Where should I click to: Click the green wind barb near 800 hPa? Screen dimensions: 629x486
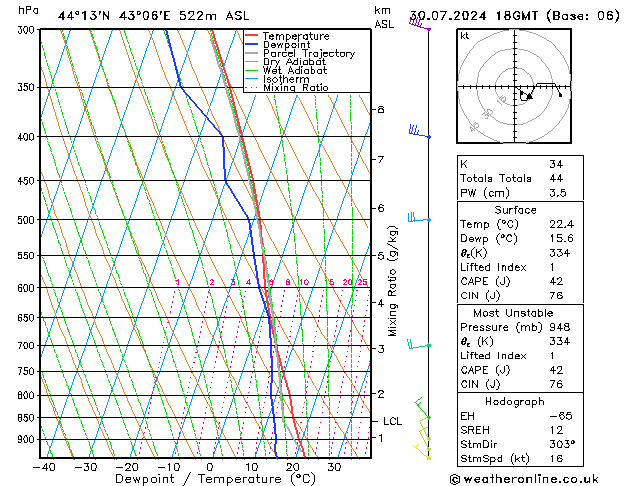click(422, 406)
